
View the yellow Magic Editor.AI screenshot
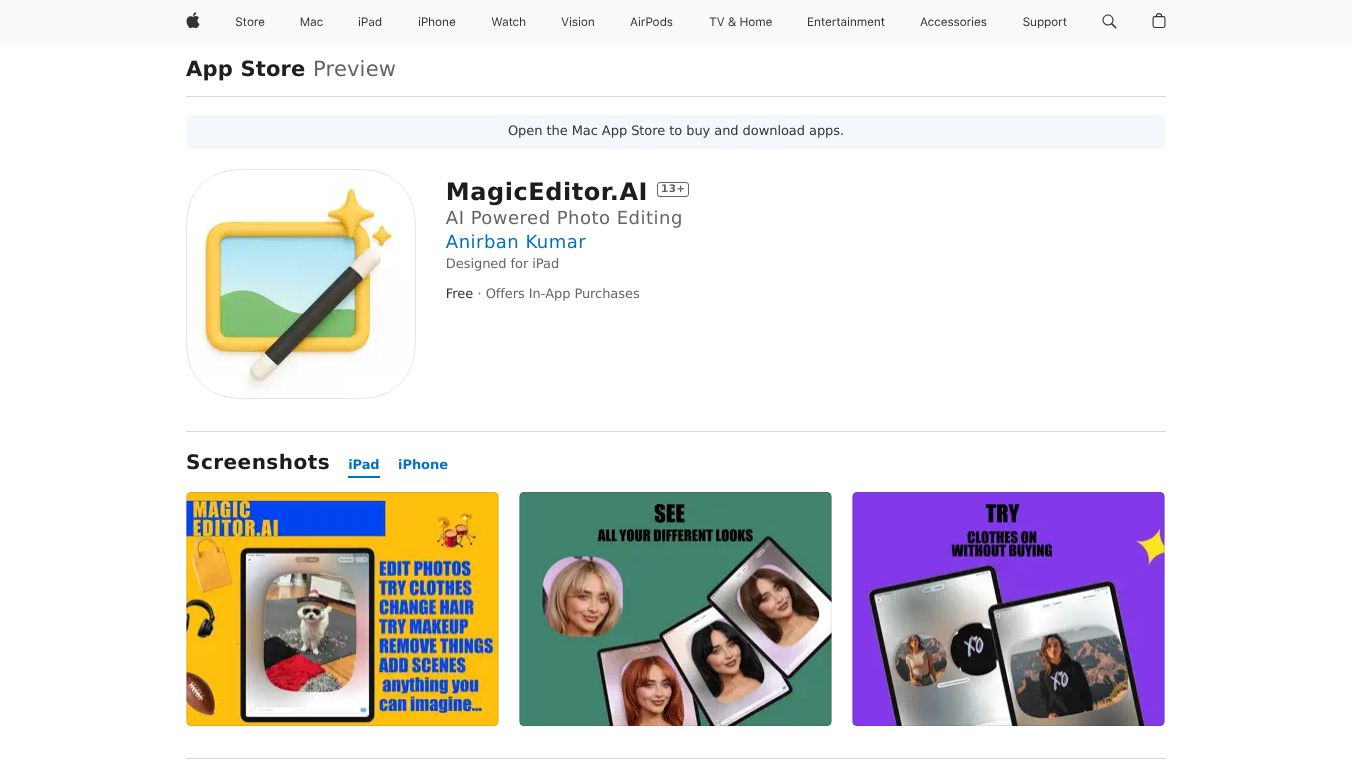pyautogui.click(x=342, y=609)
